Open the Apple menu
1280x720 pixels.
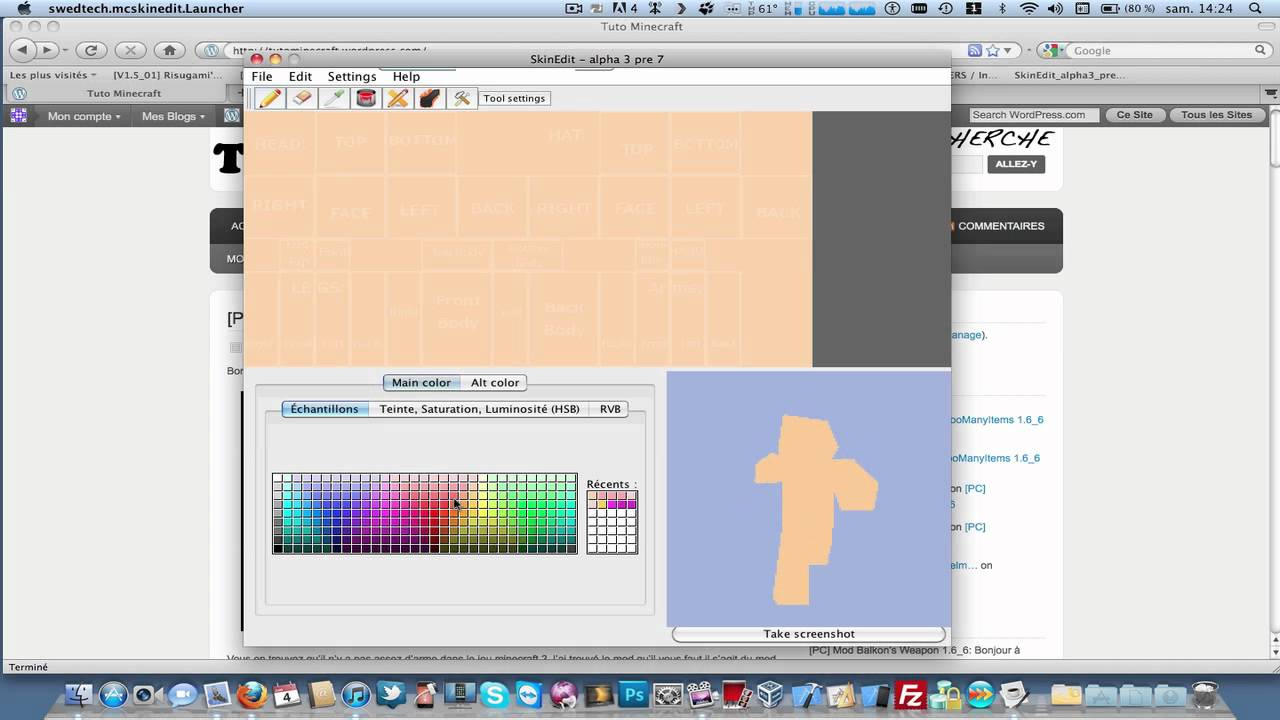(24, 8)
